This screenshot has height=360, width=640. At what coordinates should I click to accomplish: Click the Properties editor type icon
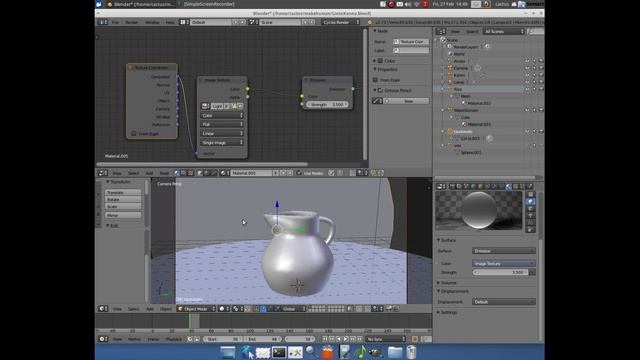[x=440, y=187]
